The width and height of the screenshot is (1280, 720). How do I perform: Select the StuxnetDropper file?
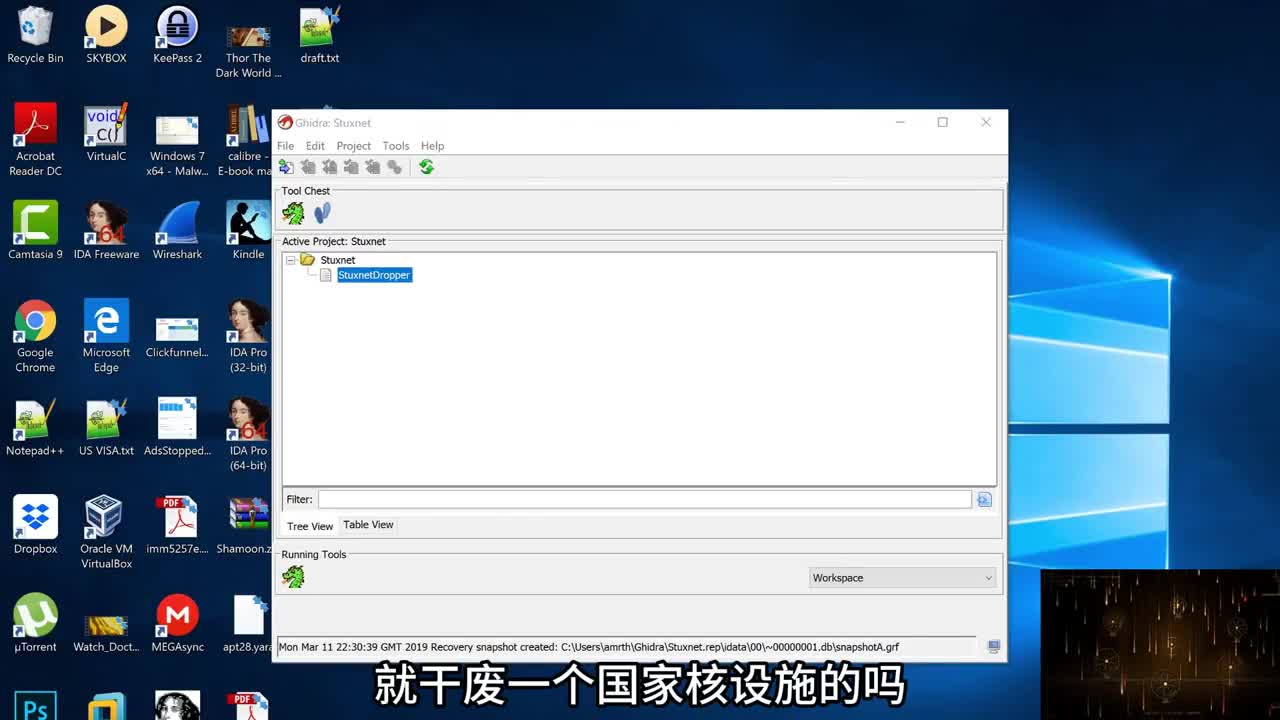[x=374, y=275]
